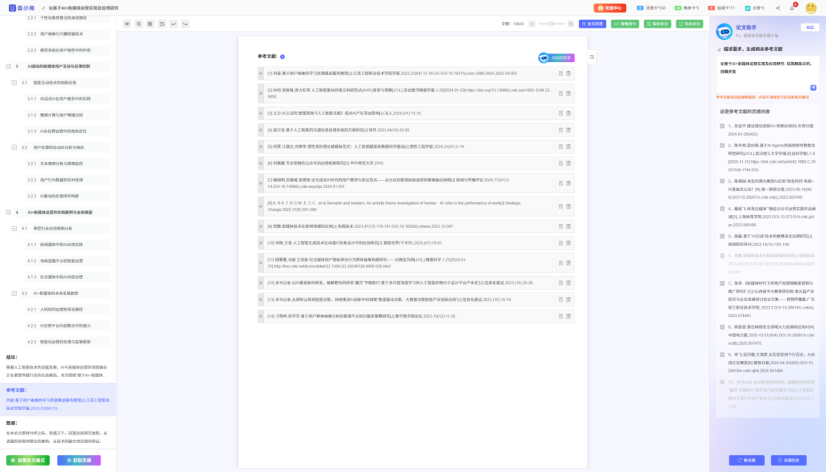
Task: Click the refresh icon on the page's right edge
Action: coord(592,57)
